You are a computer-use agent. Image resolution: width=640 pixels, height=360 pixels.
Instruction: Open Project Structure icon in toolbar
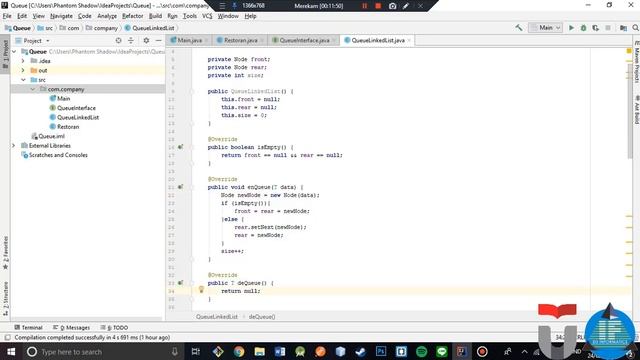[623, 28]
